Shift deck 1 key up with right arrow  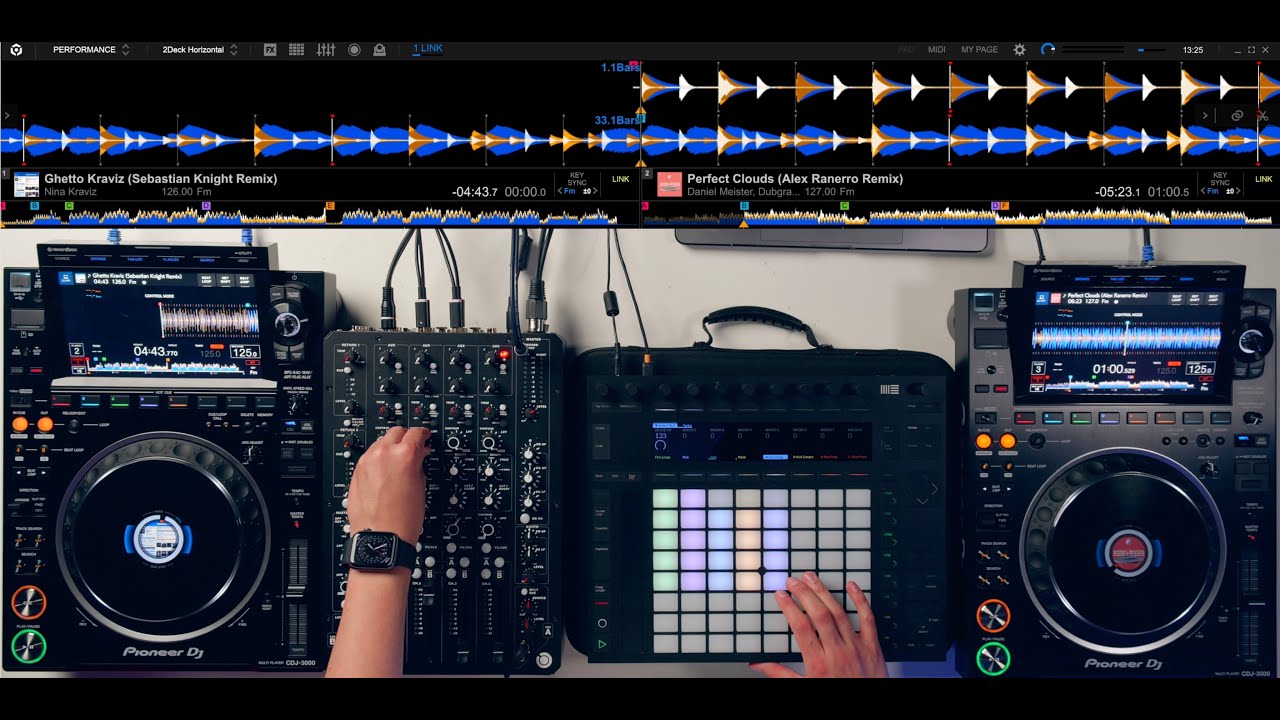click(x=594, y=191)
